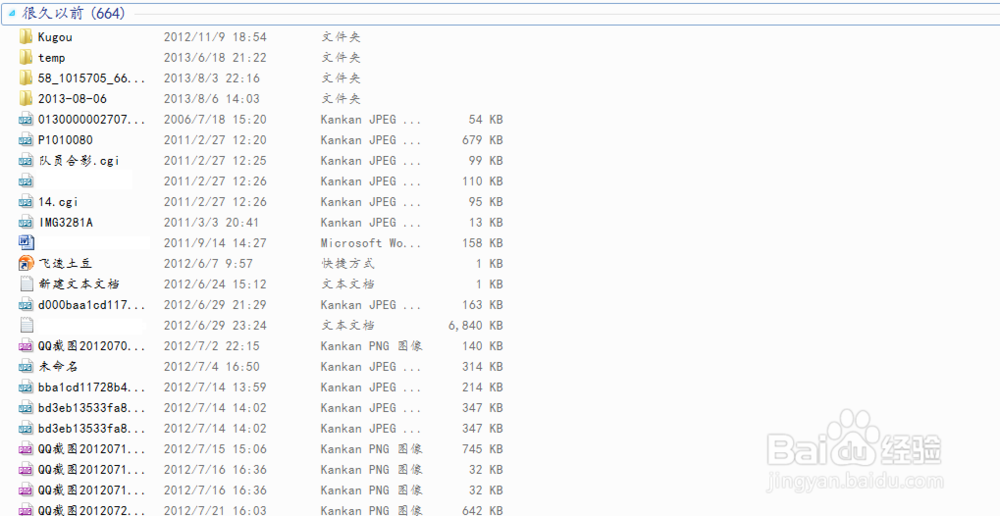Viewport: 1000px width, 516px height.
Task: Click the 13 KB size value
Action: point(485,222)
